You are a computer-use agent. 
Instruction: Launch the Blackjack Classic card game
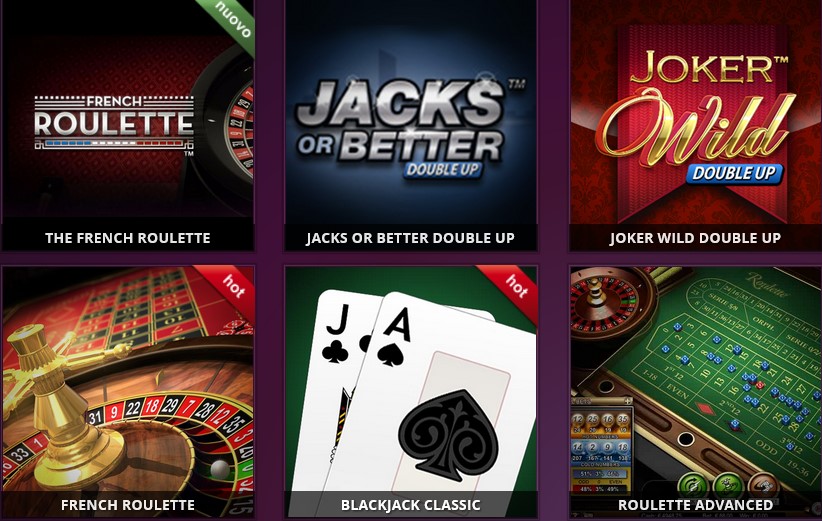tap(410, 392)
